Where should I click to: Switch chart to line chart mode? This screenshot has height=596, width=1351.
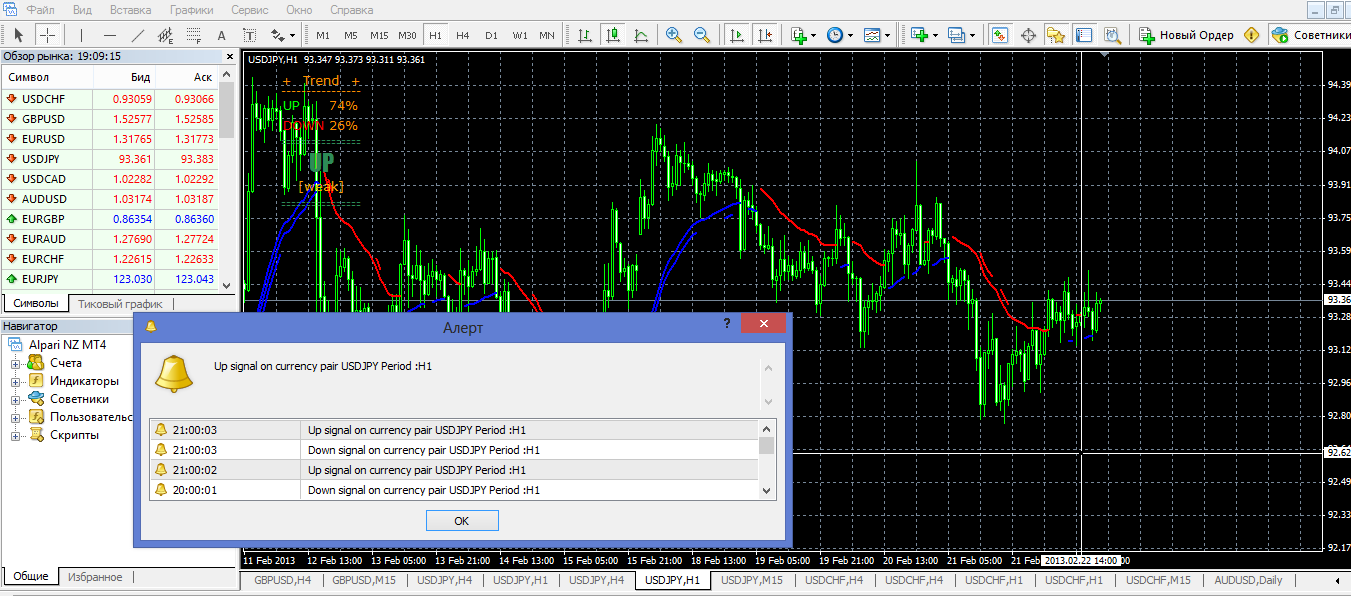[641, 35]
